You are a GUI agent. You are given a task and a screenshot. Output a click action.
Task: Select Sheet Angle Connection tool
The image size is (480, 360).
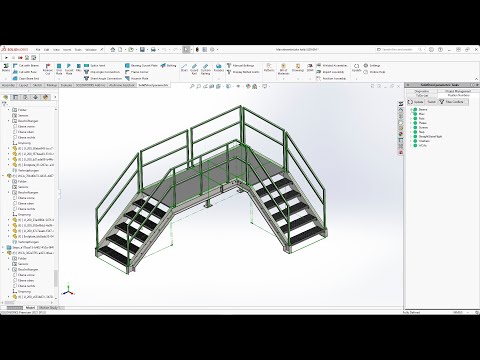tap(103, 78)
